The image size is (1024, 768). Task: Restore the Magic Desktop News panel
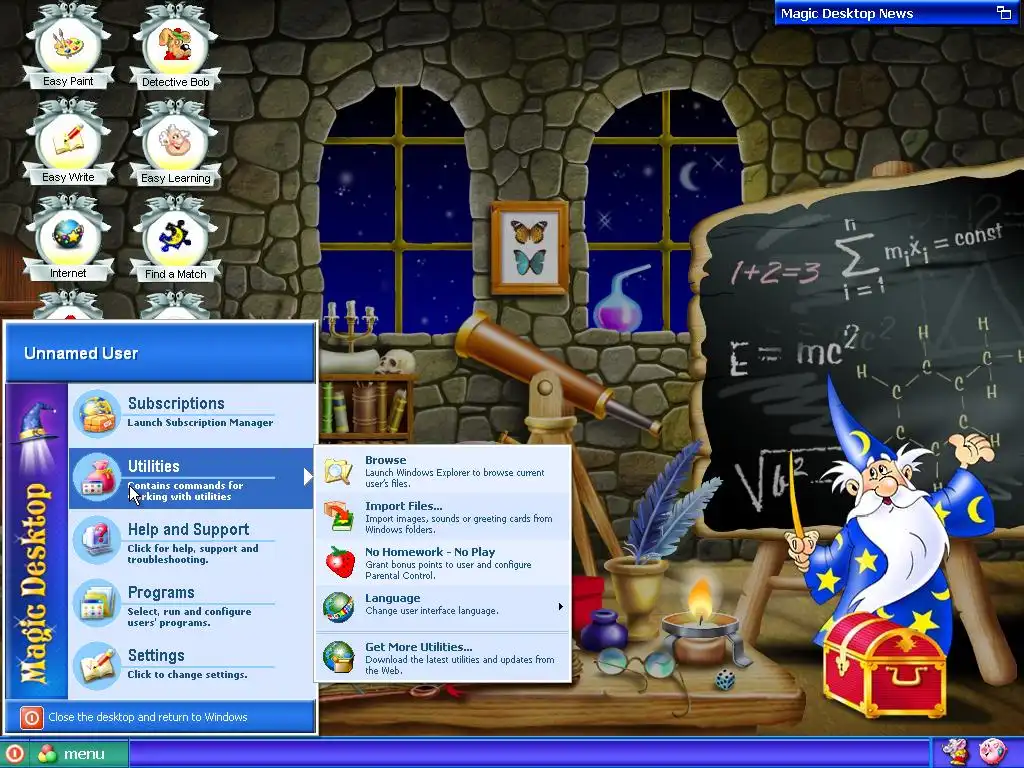tap(1002, 12)
